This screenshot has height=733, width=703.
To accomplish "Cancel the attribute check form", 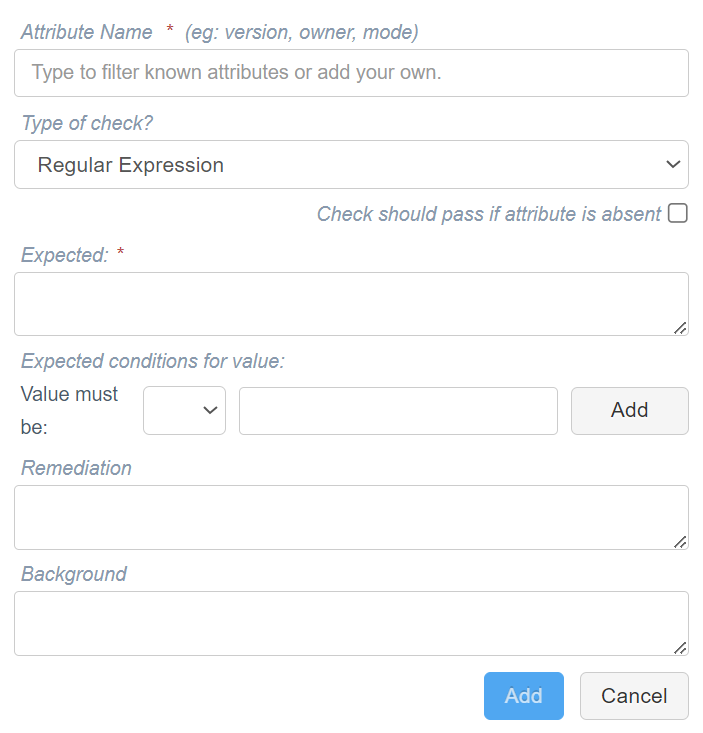I will [x=634, y=696].
